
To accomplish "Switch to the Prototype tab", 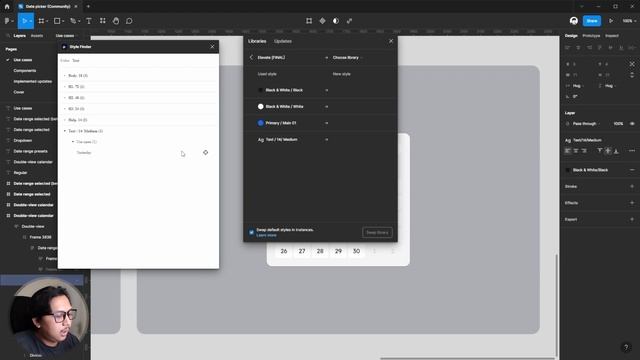I will [x=591, y=36].
